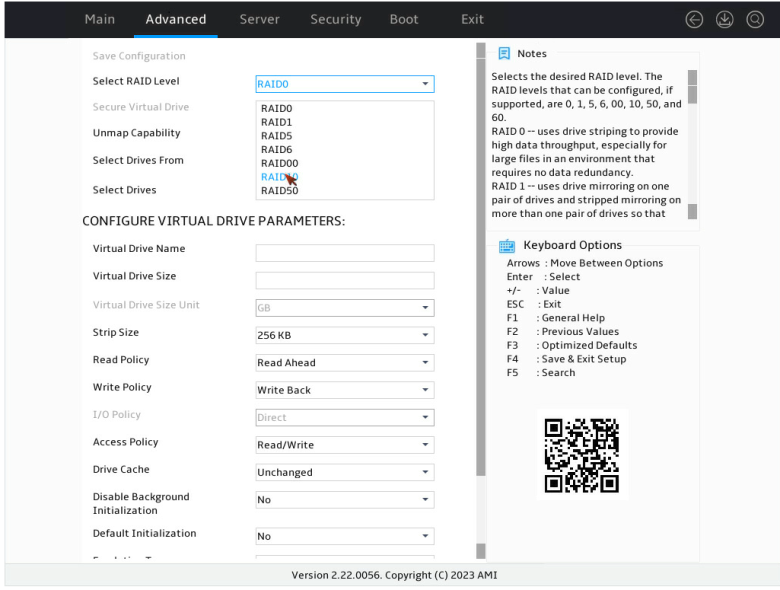Click the Keyboard Options keyboard icon
780x590 pixels.
tap(507, 245)
